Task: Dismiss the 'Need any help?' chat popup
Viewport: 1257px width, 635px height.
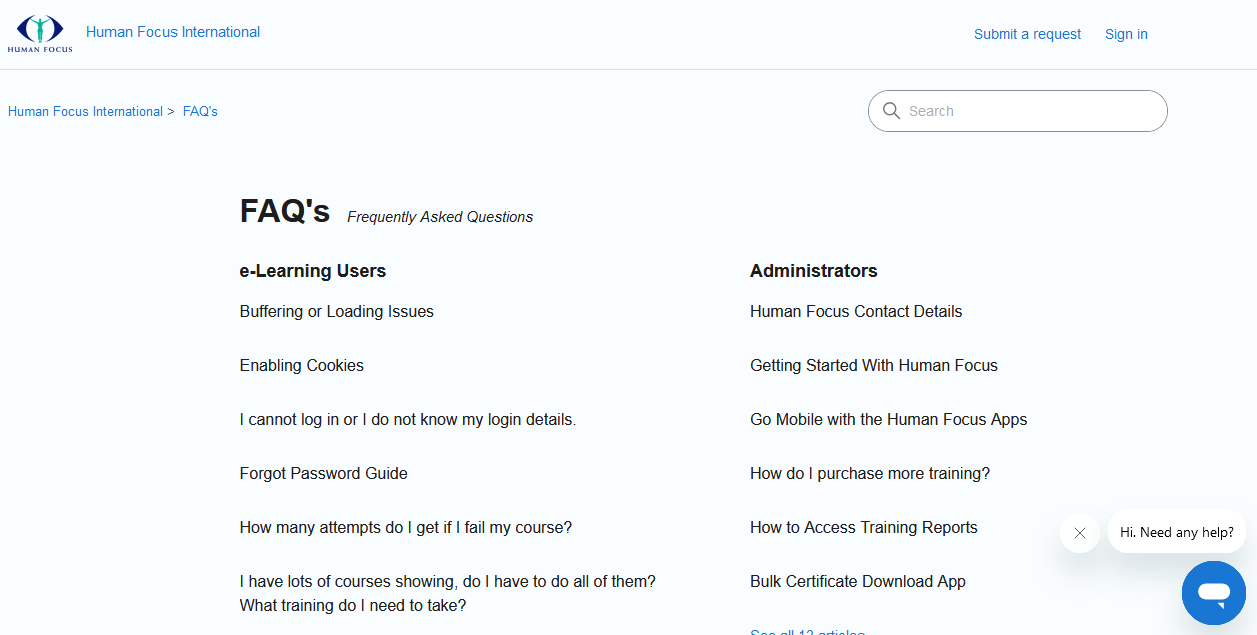Action: point(1079,533)
